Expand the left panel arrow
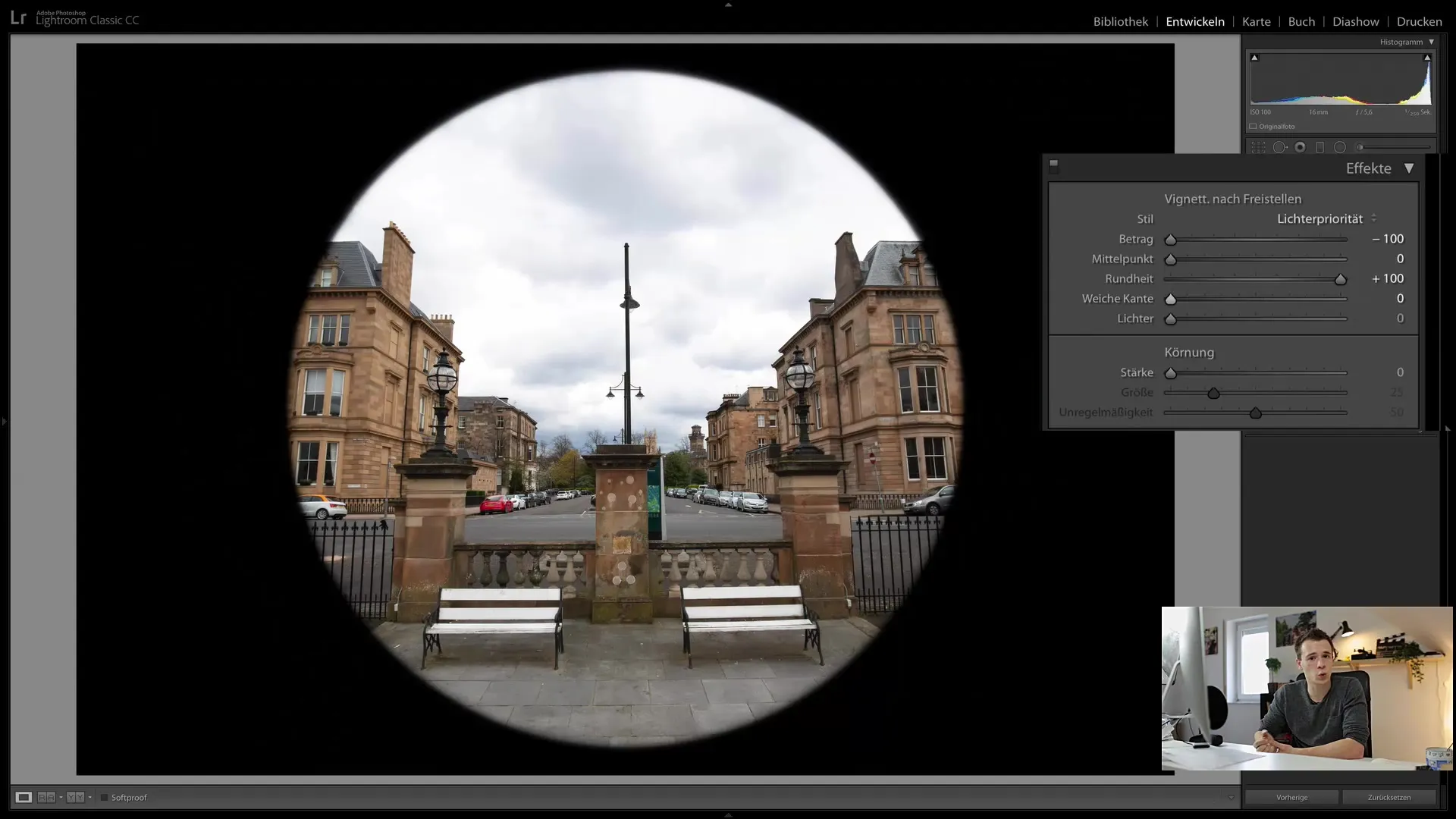 [x=4, y=421]
